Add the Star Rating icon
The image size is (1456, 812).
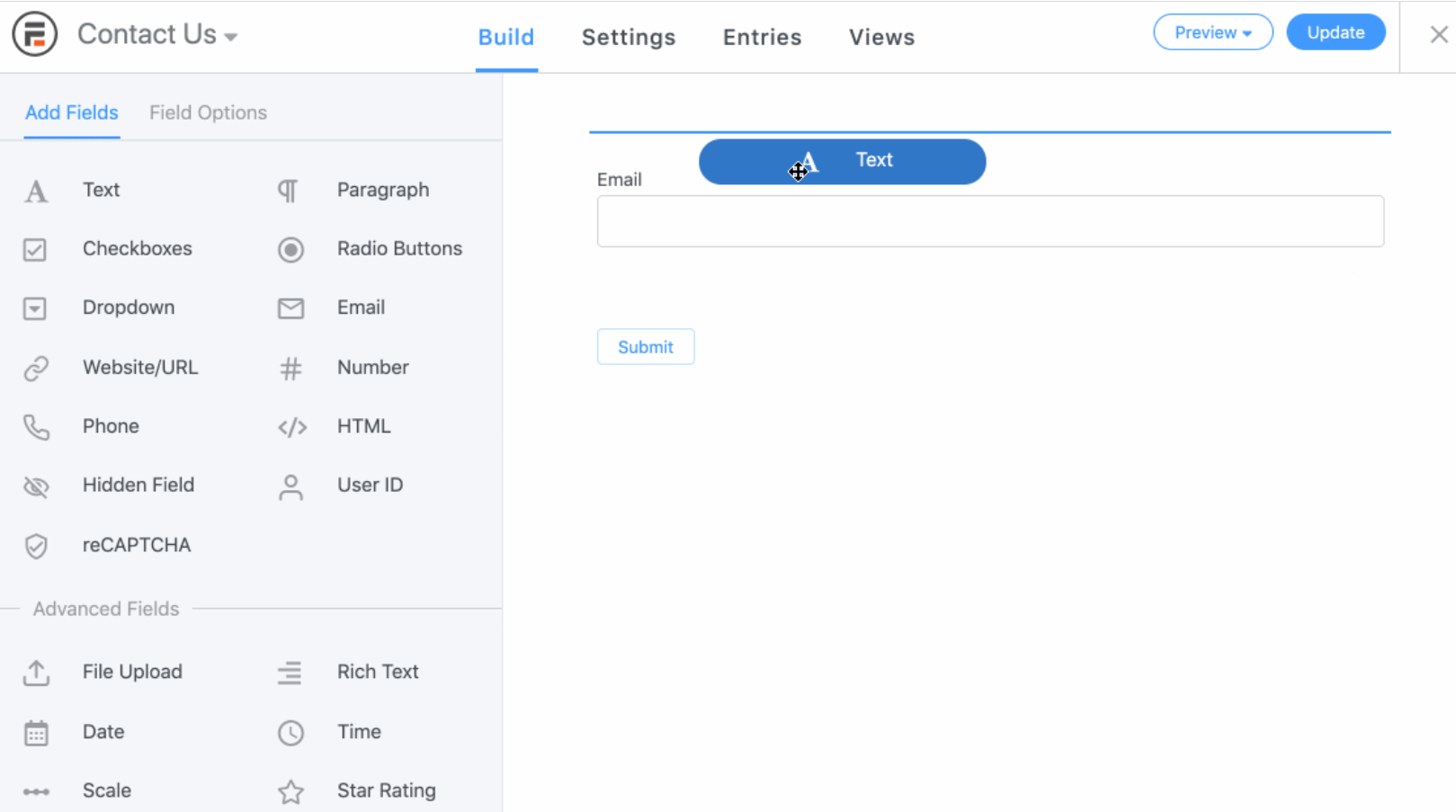tap(290, 791)
